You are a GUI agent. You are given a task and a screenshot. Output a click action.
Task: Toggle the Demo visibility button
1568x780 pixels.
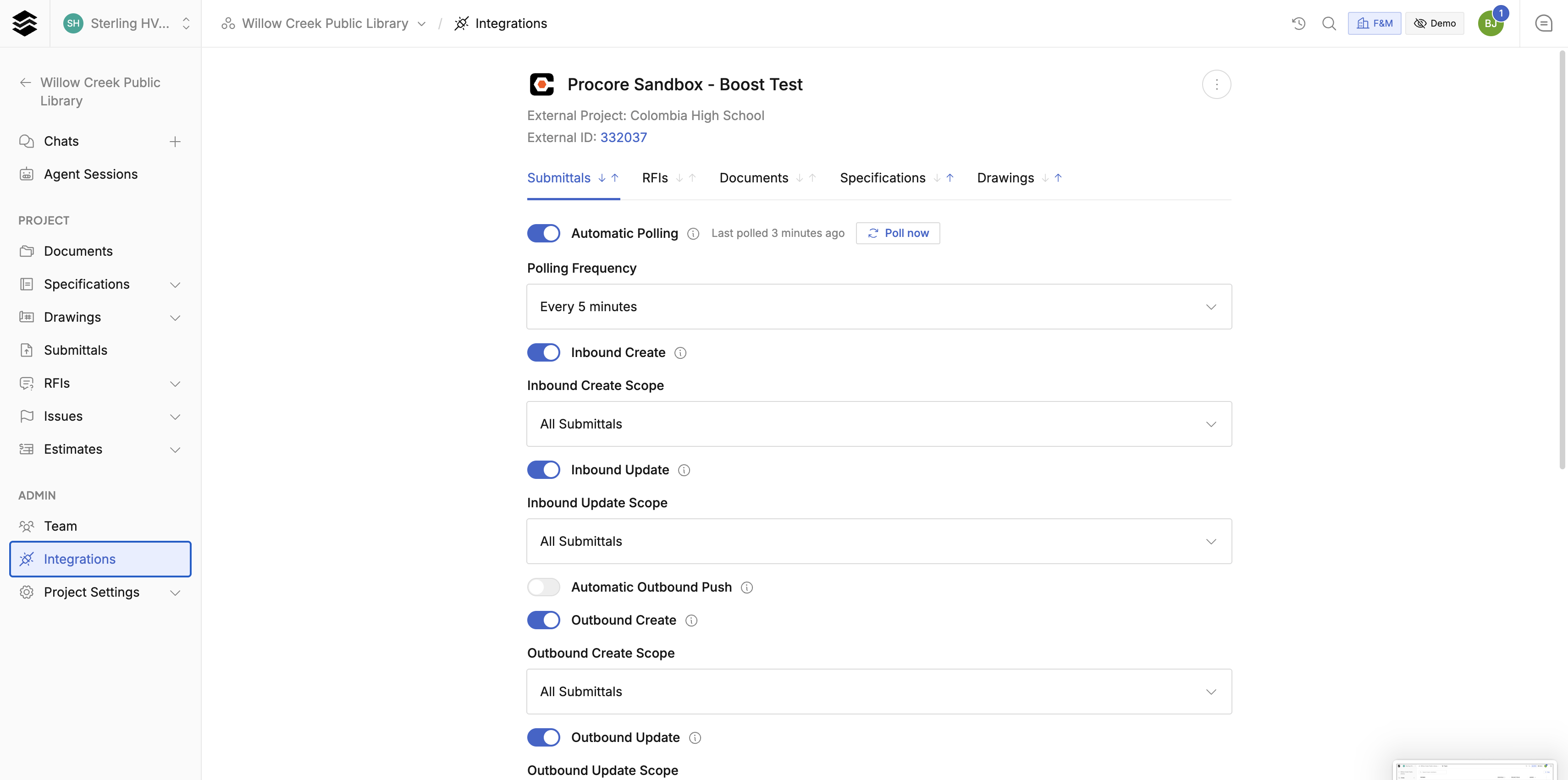click(x=1434, y=23)
